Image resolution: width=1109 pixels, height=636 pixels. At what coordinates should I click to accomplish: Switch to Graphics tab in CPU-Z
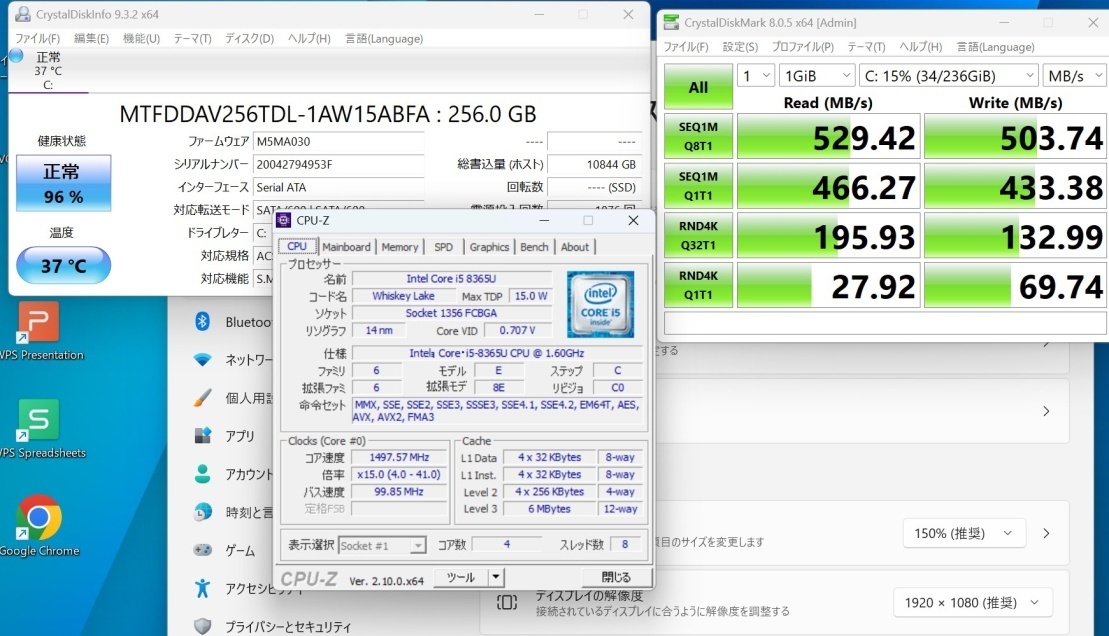[489, 247]
